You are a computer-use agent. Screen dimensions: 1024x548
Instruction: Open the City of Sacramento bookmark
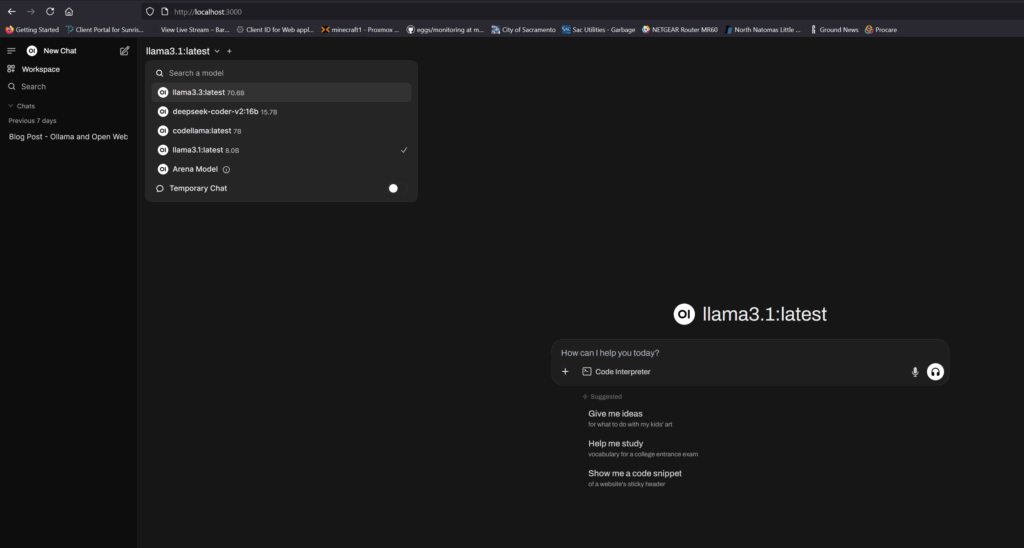click(x=524, y=29)
